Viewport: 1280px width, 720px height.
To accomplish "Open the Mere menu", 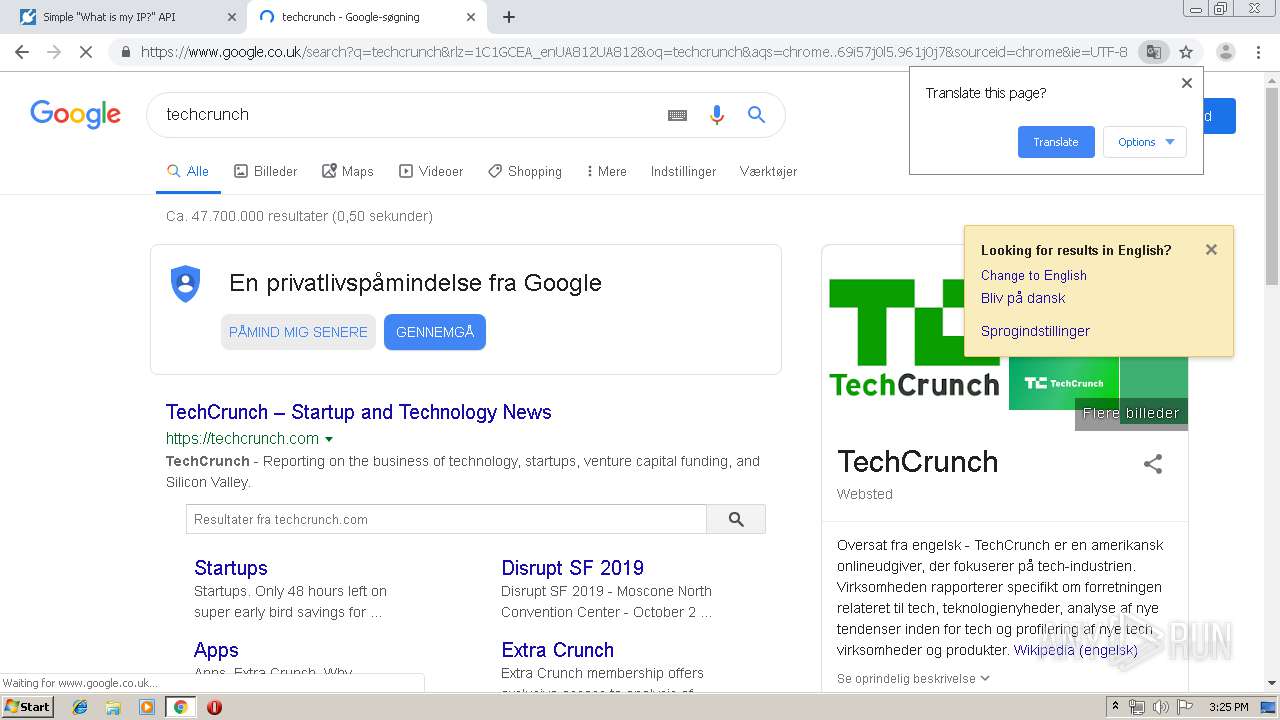I will 606,171.
